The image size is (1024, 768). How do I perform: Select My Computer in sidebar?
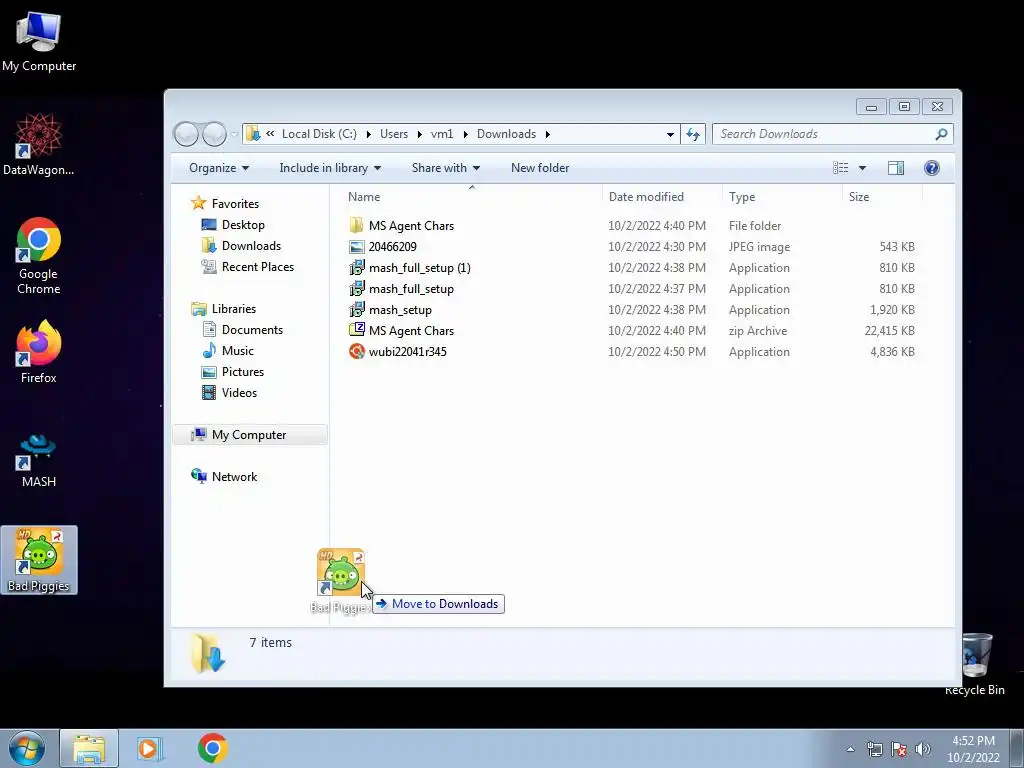[250, 435]
